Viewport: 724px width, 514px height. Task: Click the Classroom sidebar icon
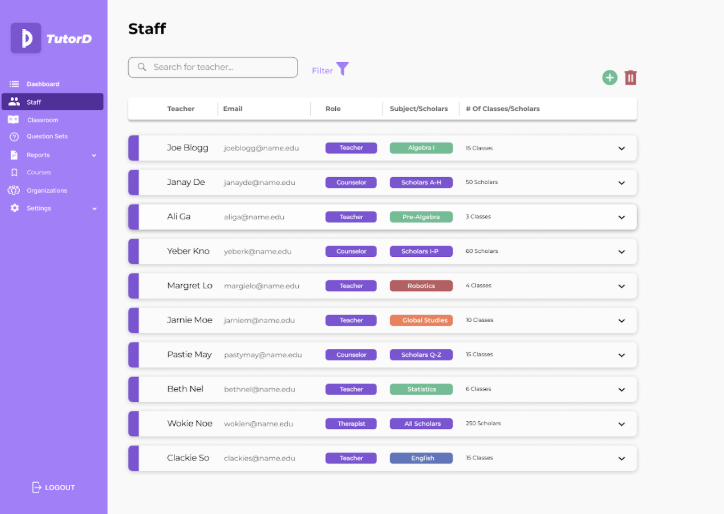click(x=14, y=120)
